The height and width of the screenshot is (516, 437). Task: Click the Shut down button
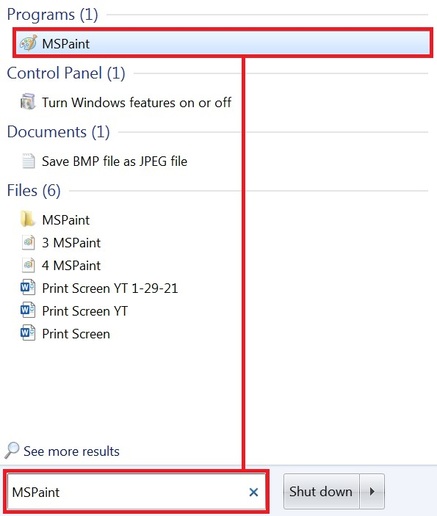point(321,491)
